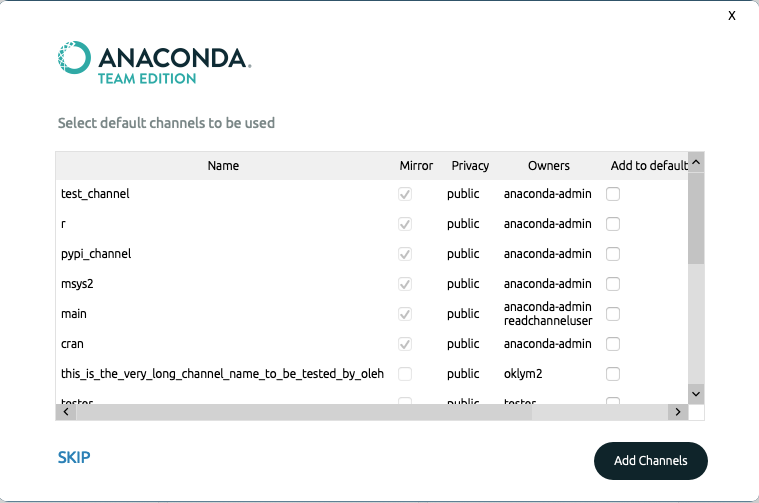Toggle Mirror checkbox for test_channel

pyautogui.click(x=405, y=194)
